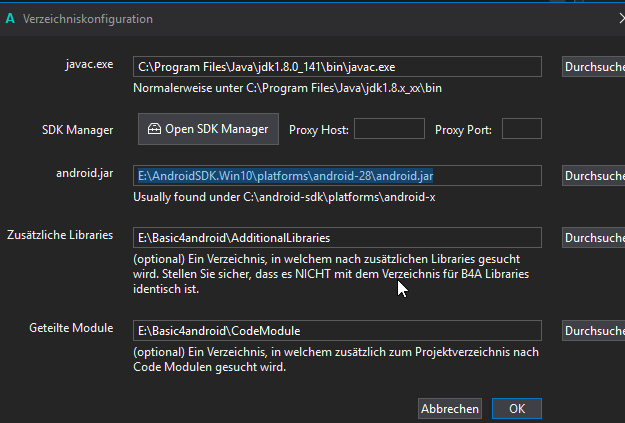Click the Zusätzliche Libraries path field
The width and height of the screenshot is (625, 423).
tap(337, 238)
